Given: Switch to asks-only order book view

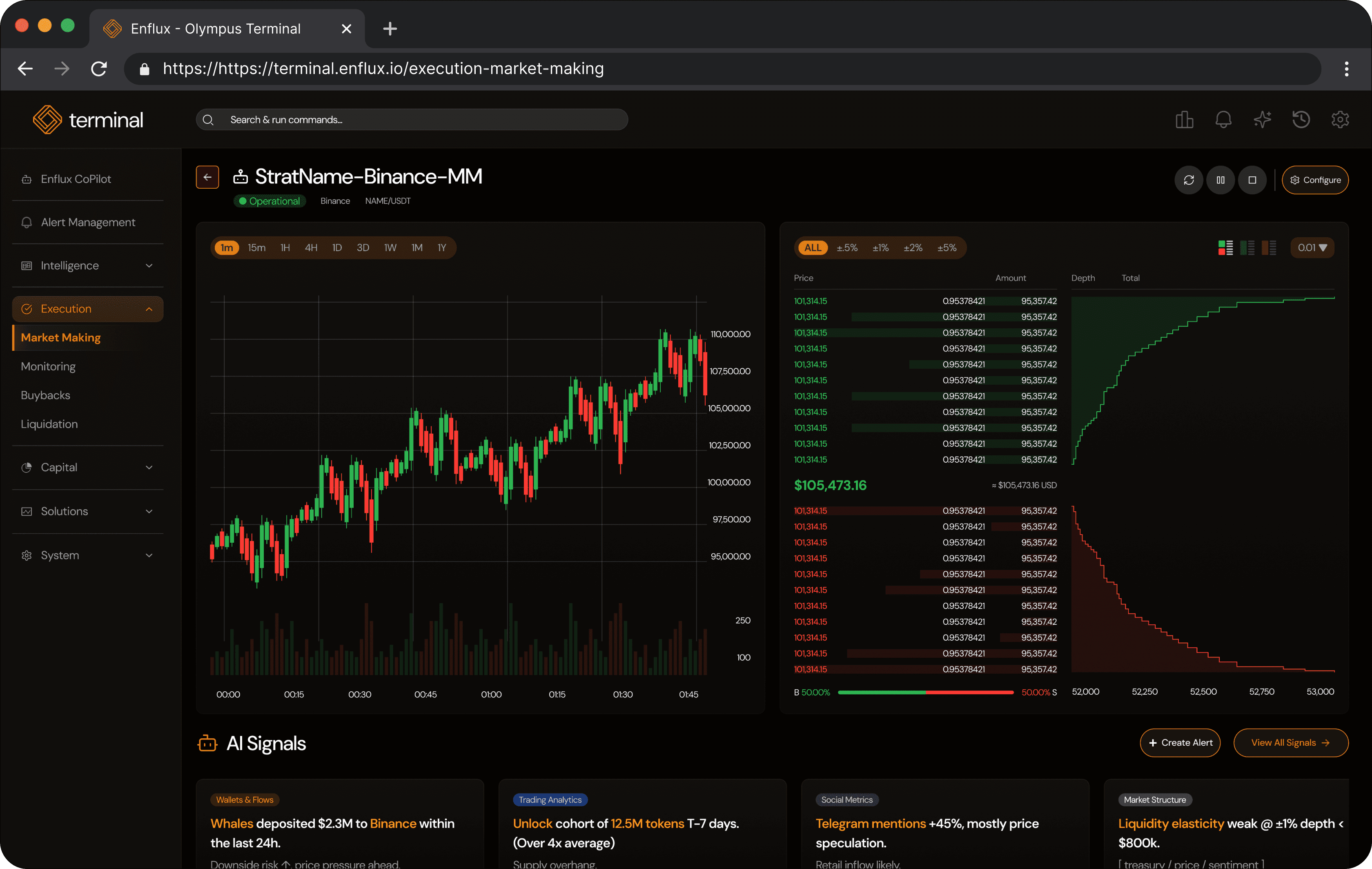Looking at the screenshot, I should pos(1269,248).
